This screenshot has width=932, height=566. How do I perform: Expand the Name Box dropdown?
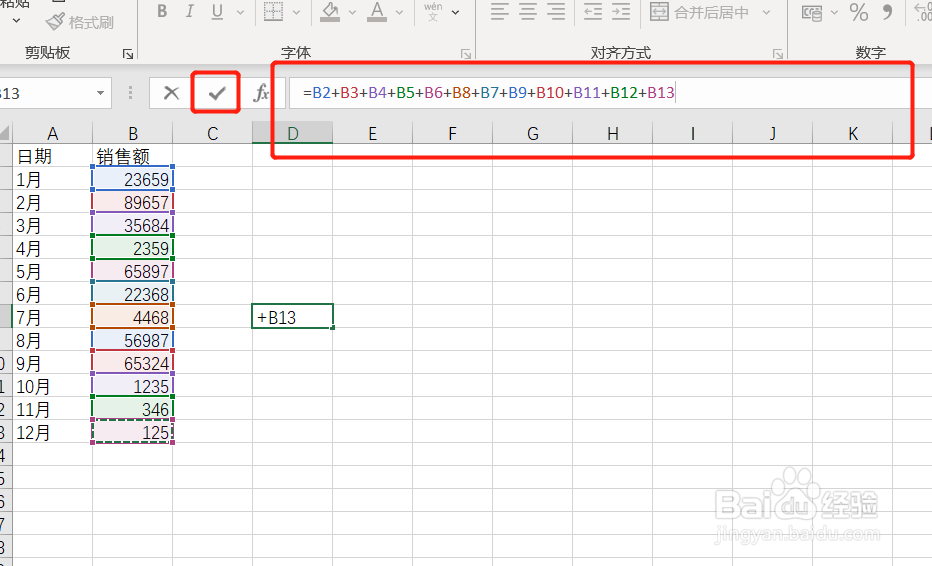[x=100, y=93]
